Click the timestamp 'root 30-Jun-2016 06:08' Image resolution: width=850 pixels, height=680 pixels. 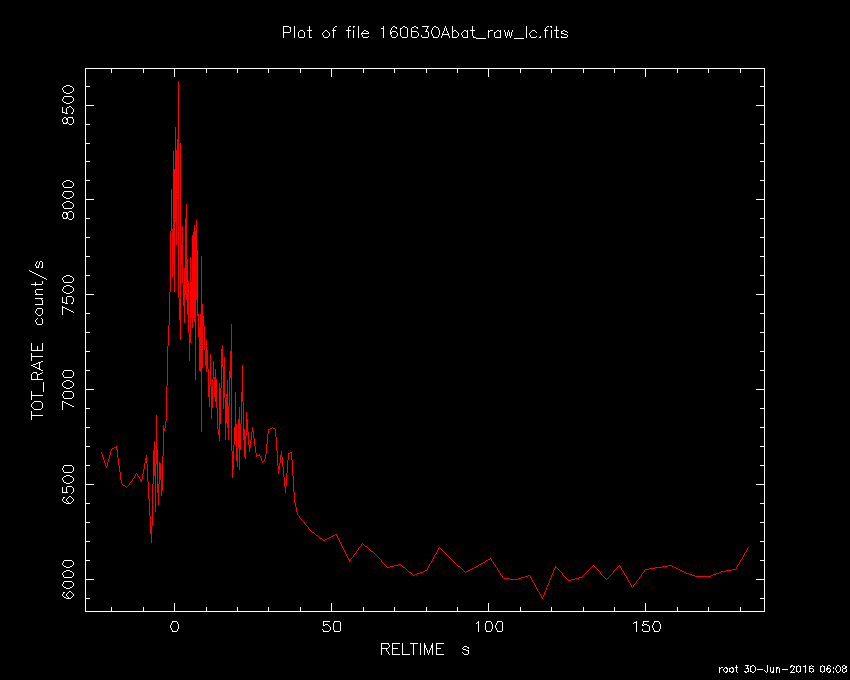point(783,670)
